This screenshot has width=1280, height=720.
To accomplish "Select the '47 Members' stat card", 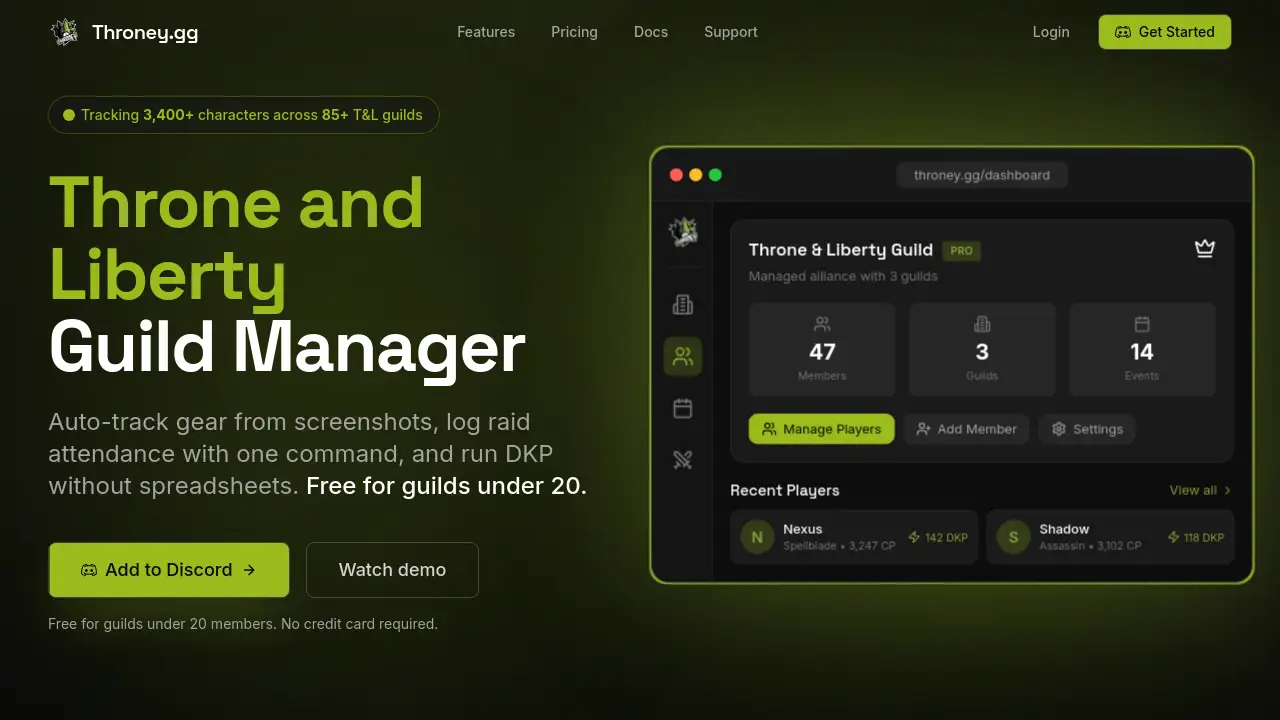I will (x=822, y=349).
